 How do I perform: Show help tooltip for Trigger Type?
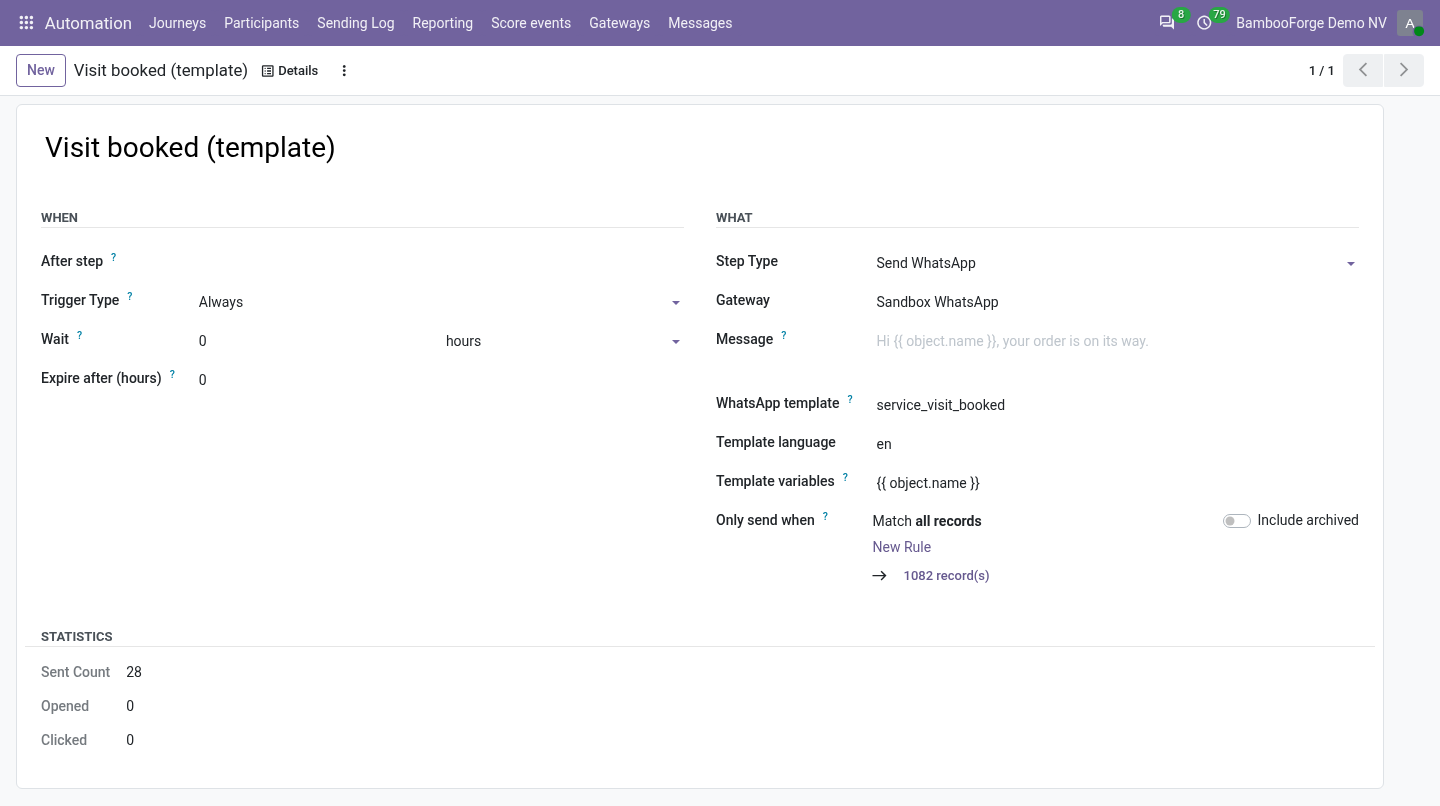pyautogui.click(x=129, y=296)
